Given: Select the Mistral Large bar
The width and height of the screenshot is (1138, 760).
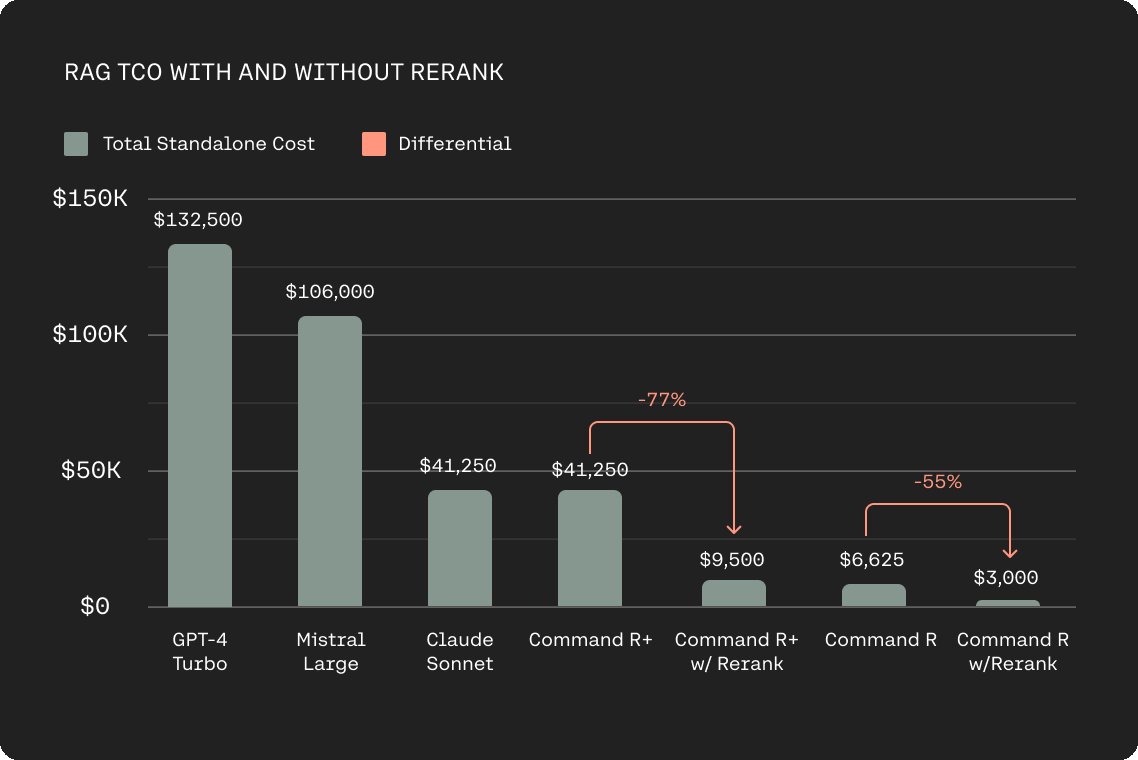Looking at the screenshot, I should click(330, 461).
